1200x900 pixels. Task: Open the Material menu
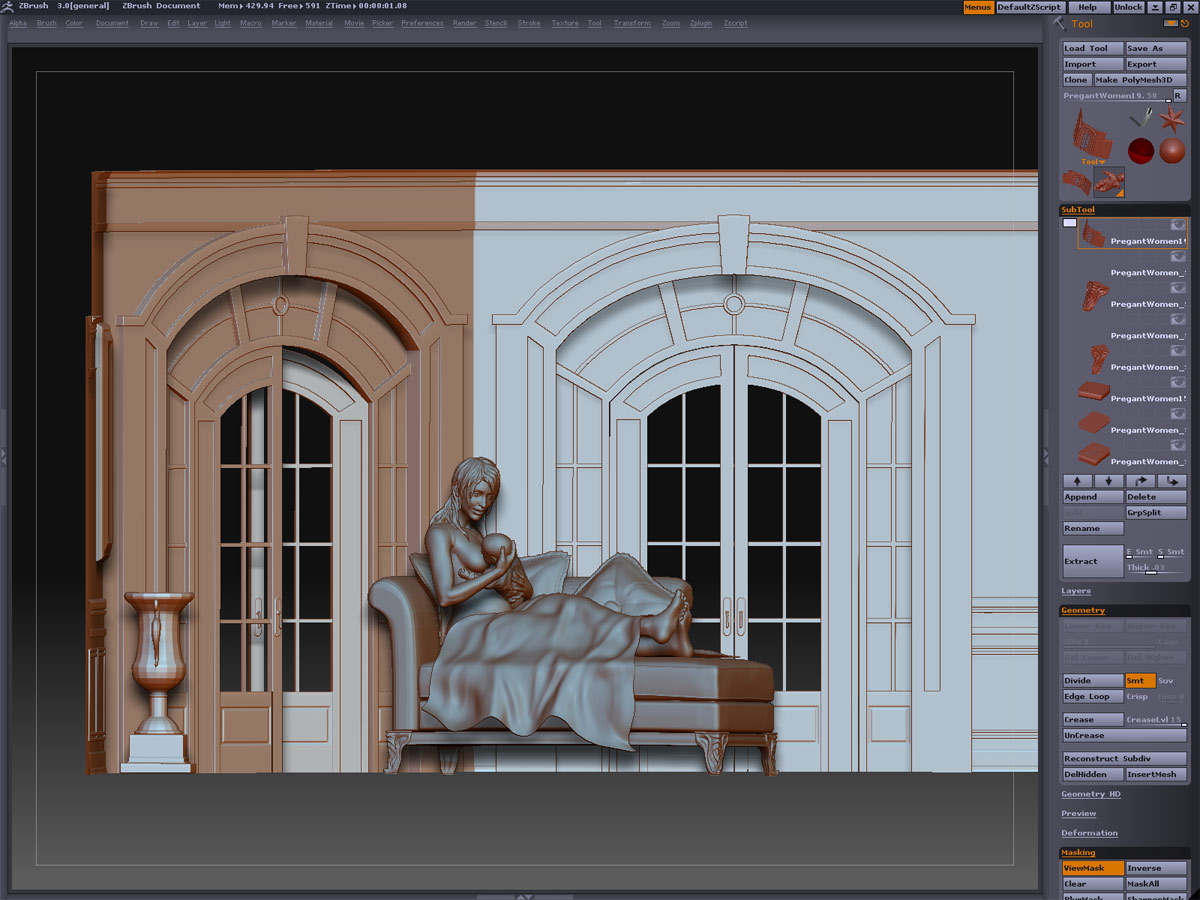319,23
